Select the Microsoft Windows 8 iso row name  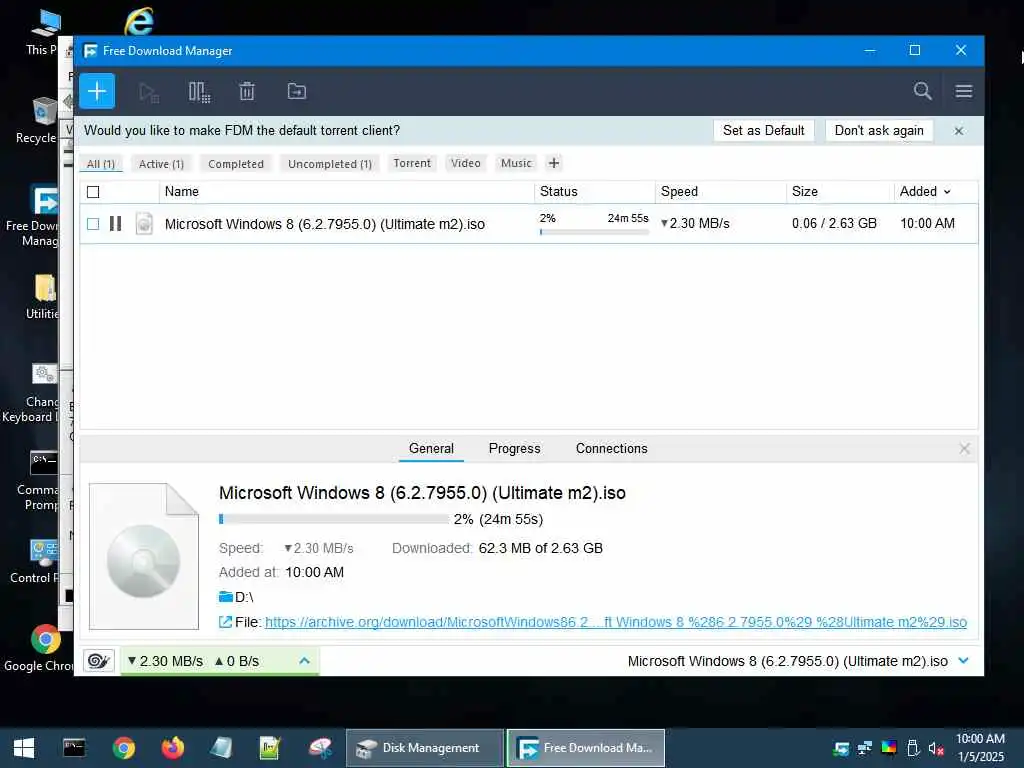tap(325, 224)
